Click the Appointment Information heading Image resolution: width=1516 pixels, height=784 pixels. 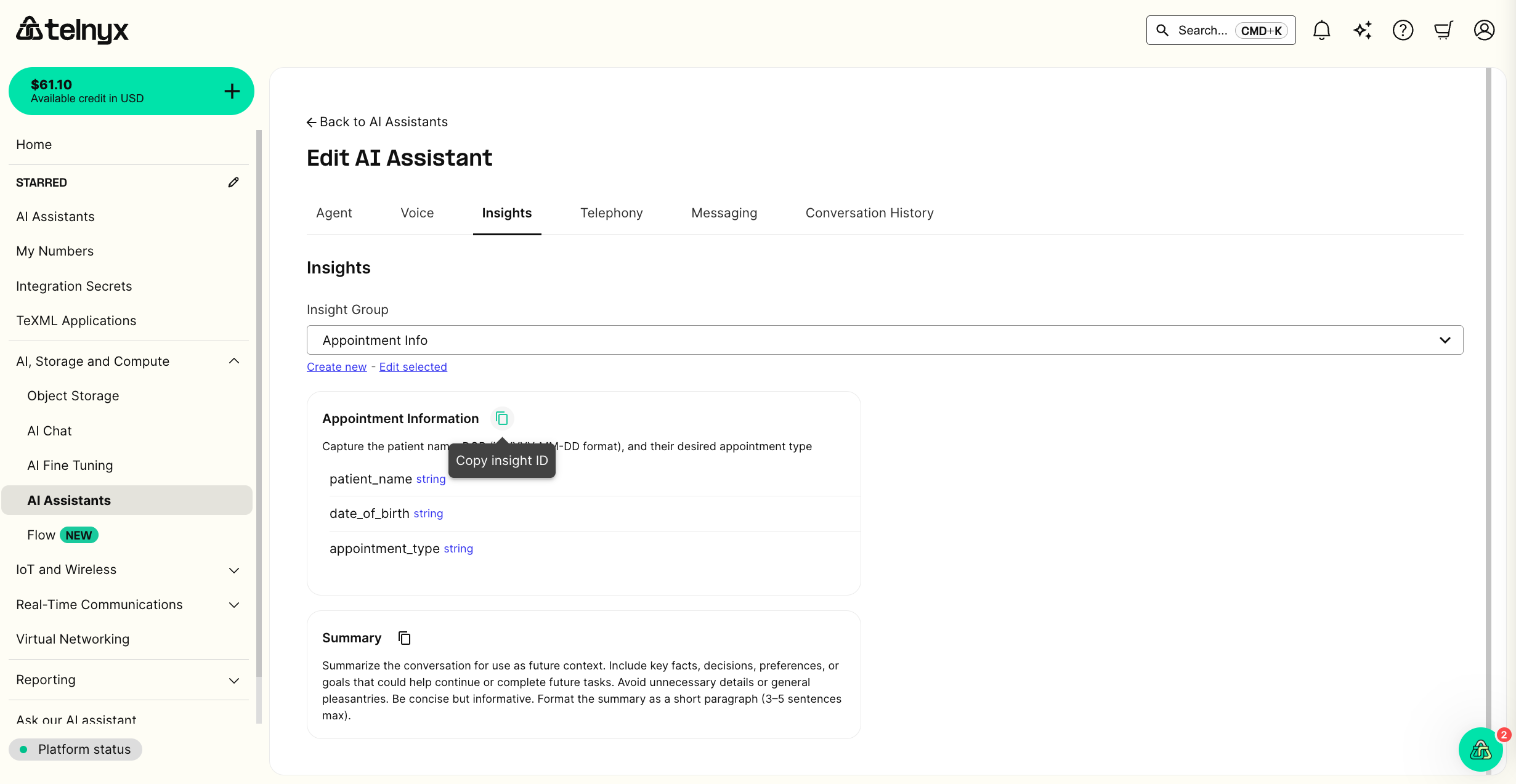pos(400,419)
